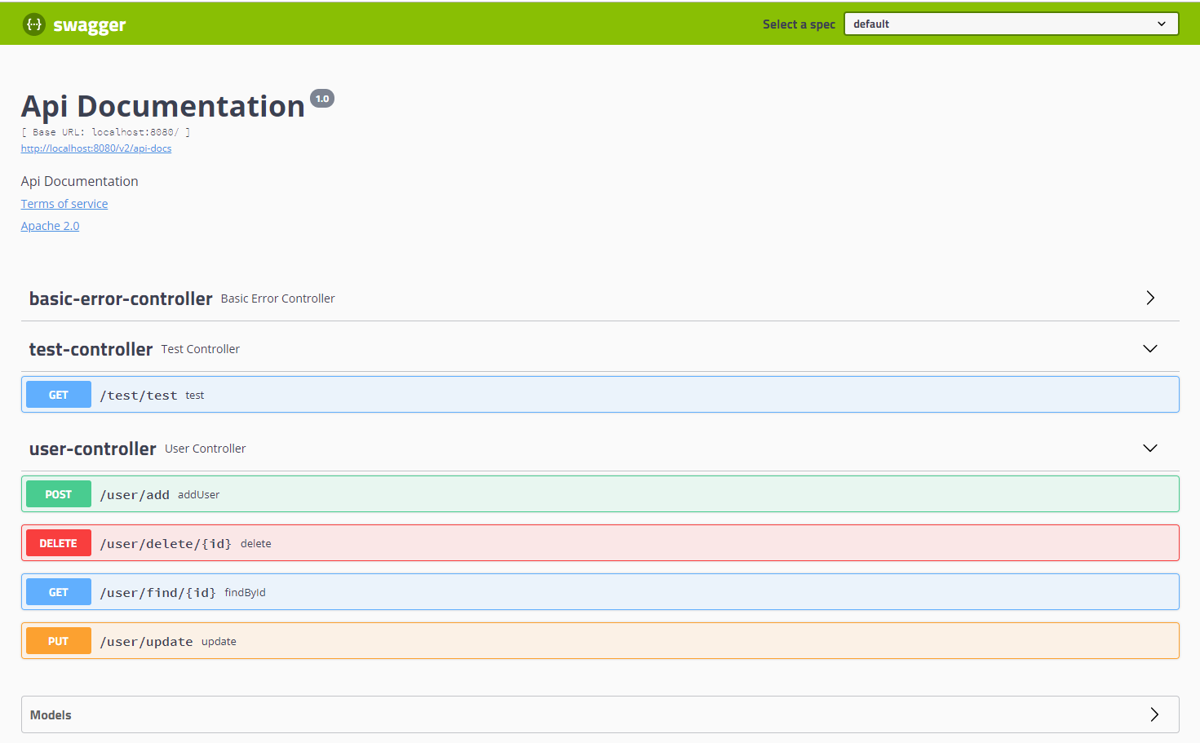1200x743 pixels.
Task: Click the GET badge for /test/test
Action: pos(58,395)
